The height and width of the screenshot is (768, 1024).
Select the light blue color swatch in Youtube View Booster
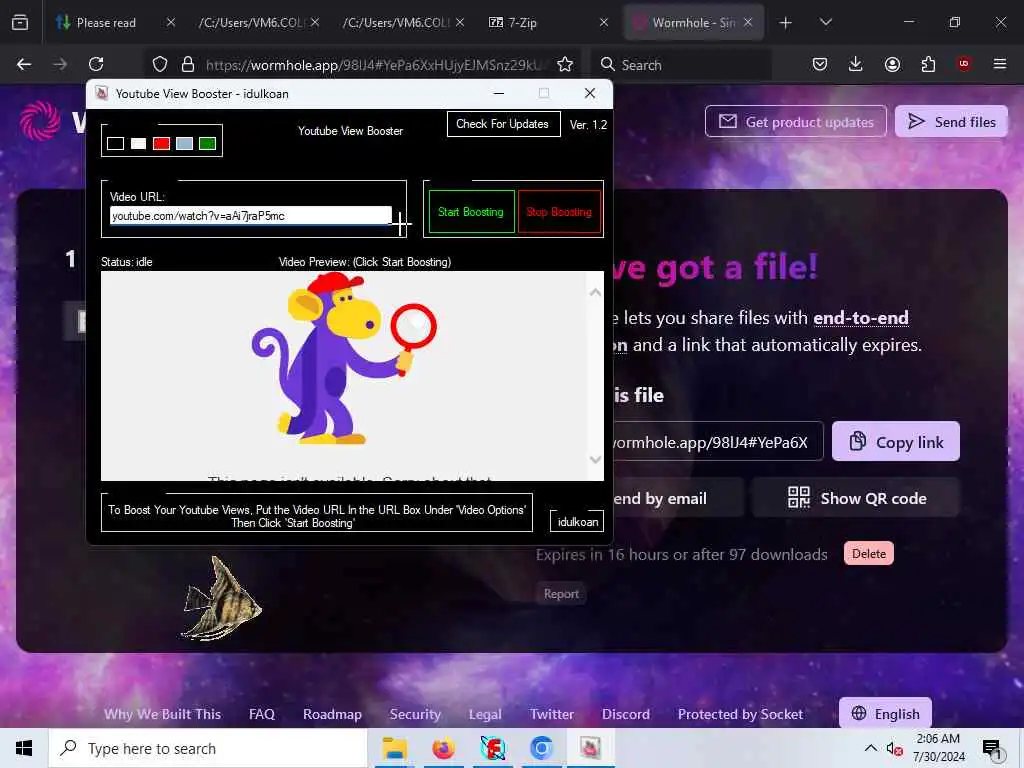coord(184,143)
